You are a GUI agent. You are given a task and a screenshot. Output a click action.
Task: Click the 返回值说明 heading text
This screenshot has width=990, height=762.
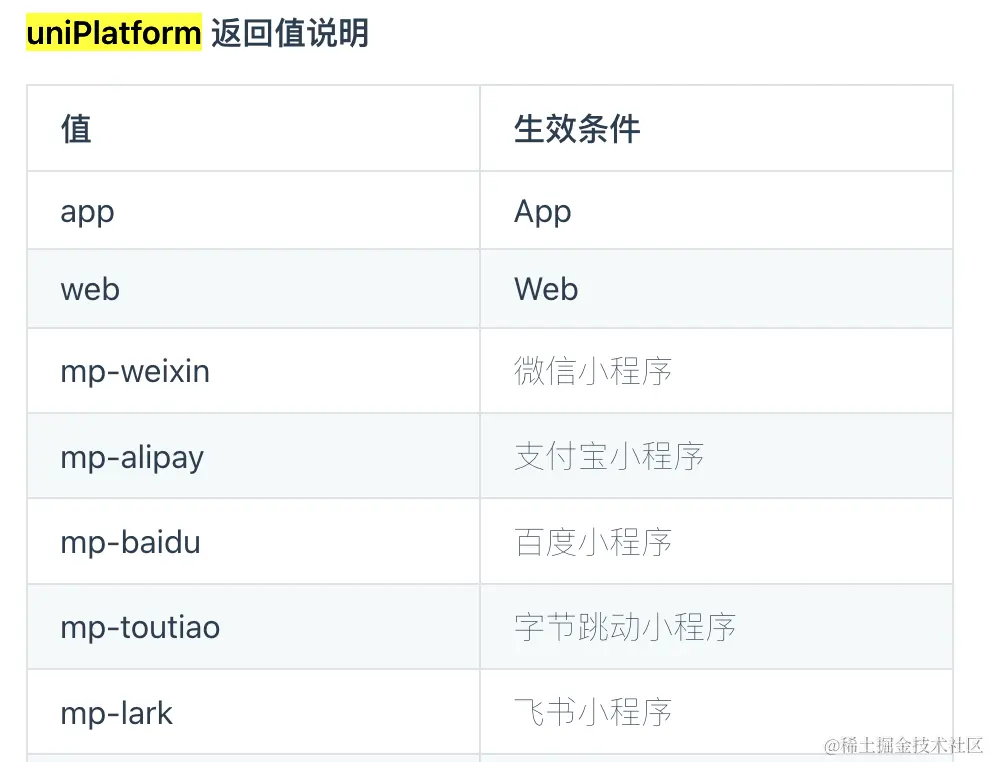pos(290,33)
